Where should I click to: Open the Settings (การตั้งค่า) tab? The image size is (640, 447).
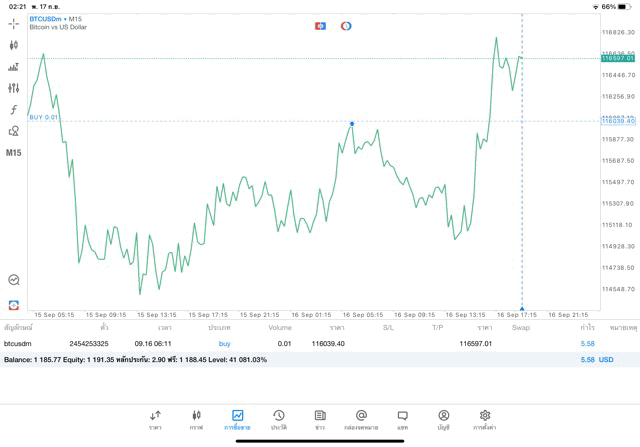point(485,419)
